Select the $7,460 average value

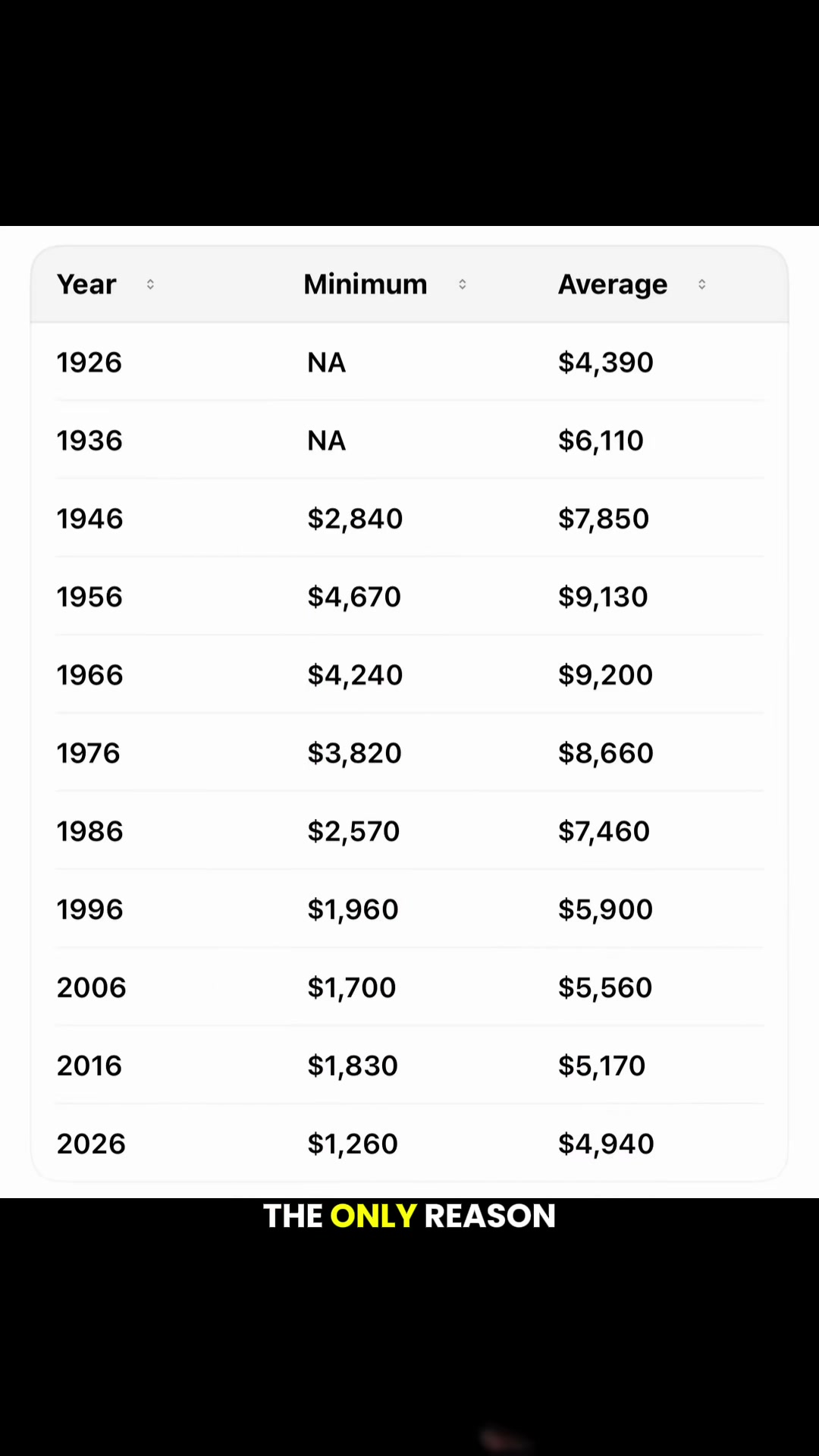[604, 831]
